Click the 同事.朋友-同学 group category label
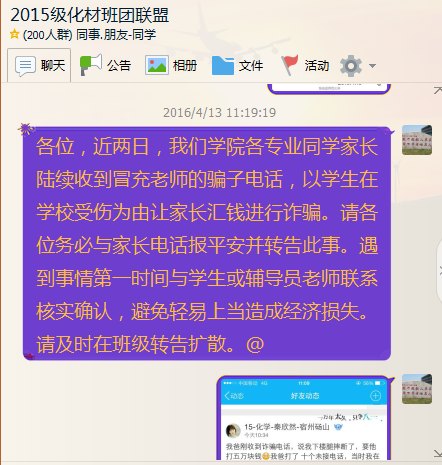This screenshot has width=442, height=465. coord(116,34)
